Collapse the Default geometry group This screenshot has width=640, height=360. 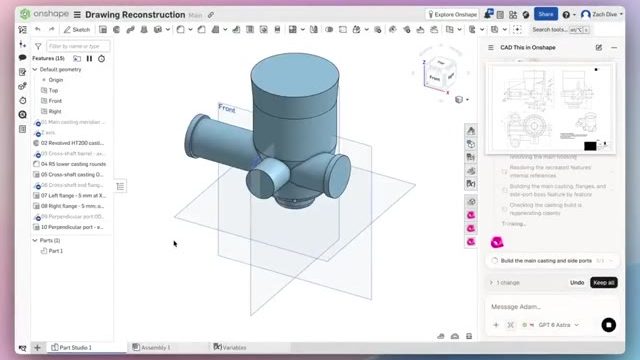(35, 69)
